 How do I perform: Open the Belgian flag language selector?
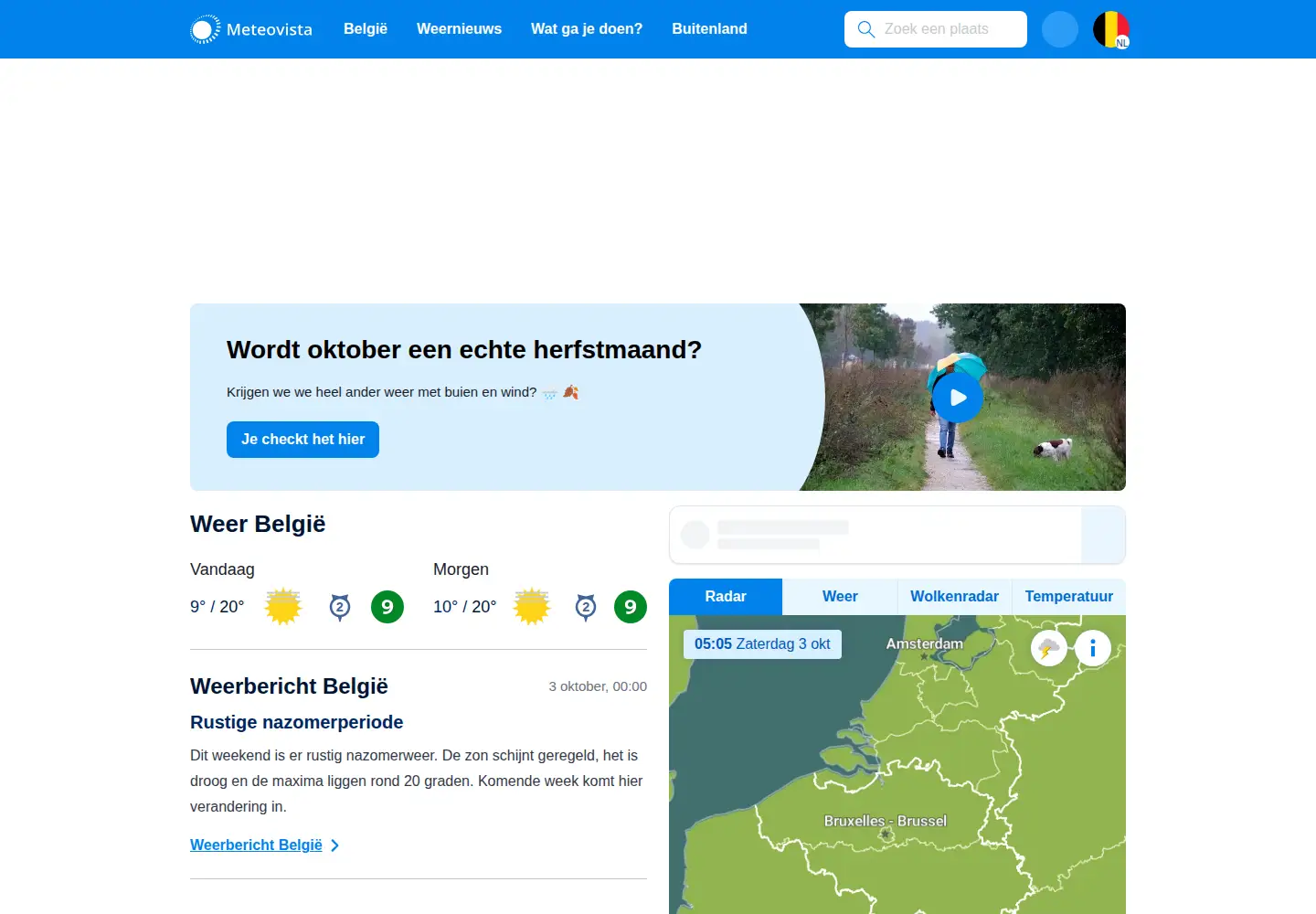(1111, 29)
